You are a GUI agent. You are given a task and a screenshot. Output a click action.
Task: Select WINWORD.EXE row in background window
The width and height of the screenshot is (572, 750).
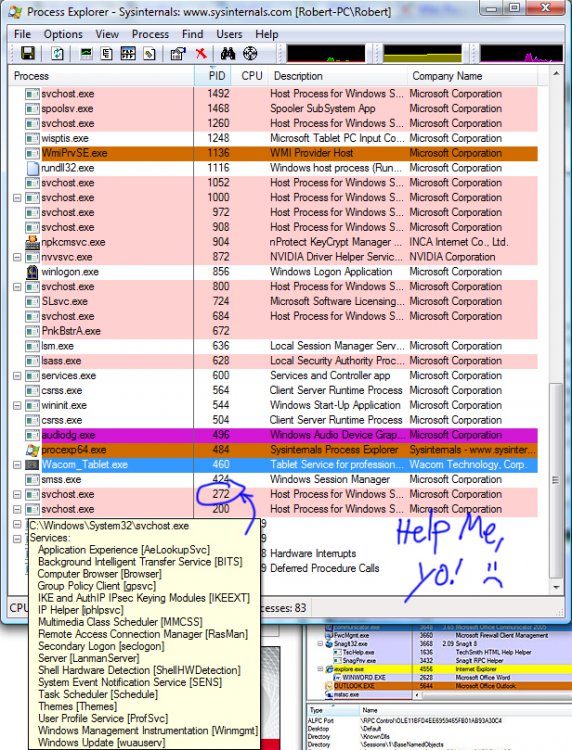(444, 677)
